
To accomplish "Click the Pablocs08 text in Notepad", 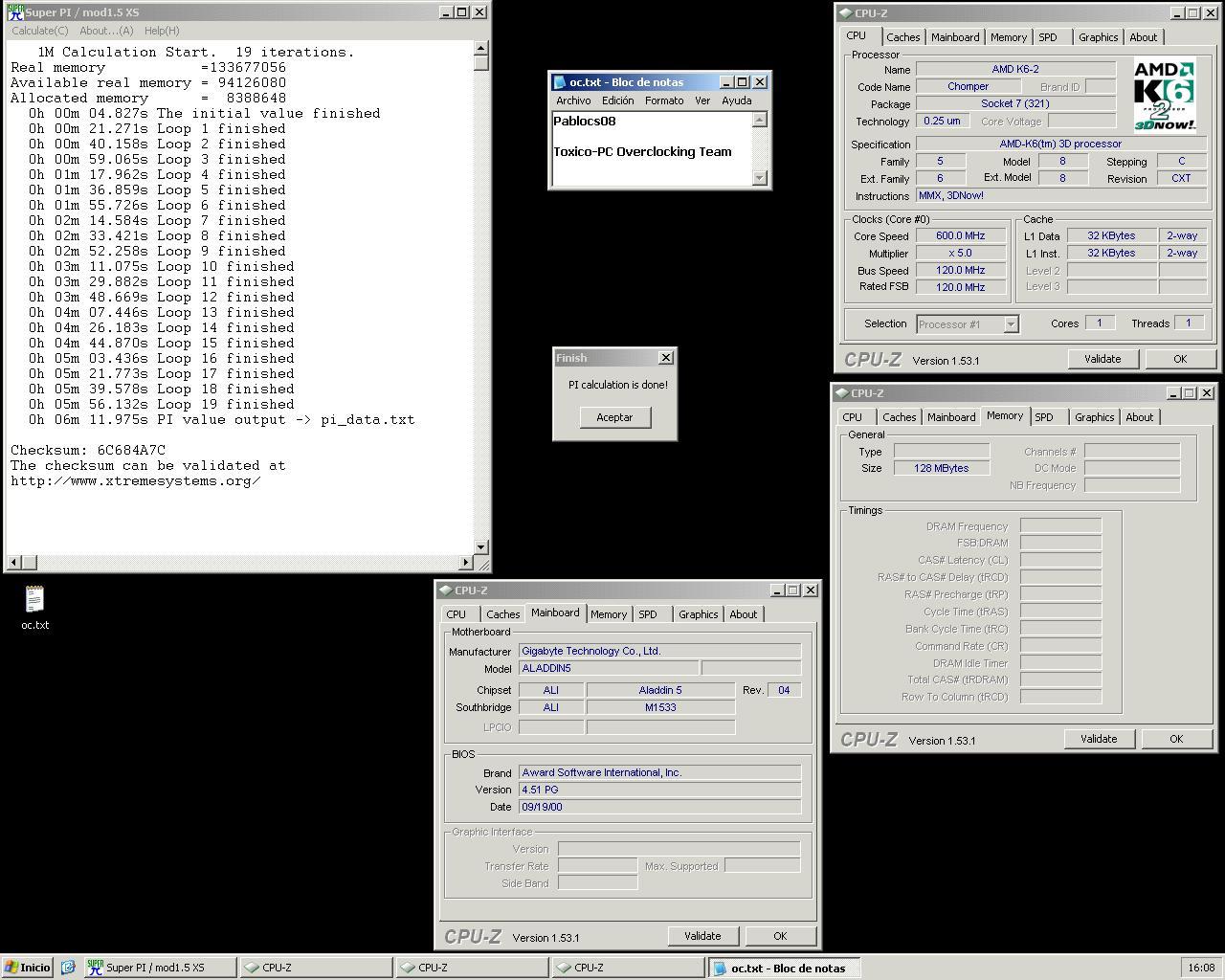I will pyautogui.click(x=585, y=121).
